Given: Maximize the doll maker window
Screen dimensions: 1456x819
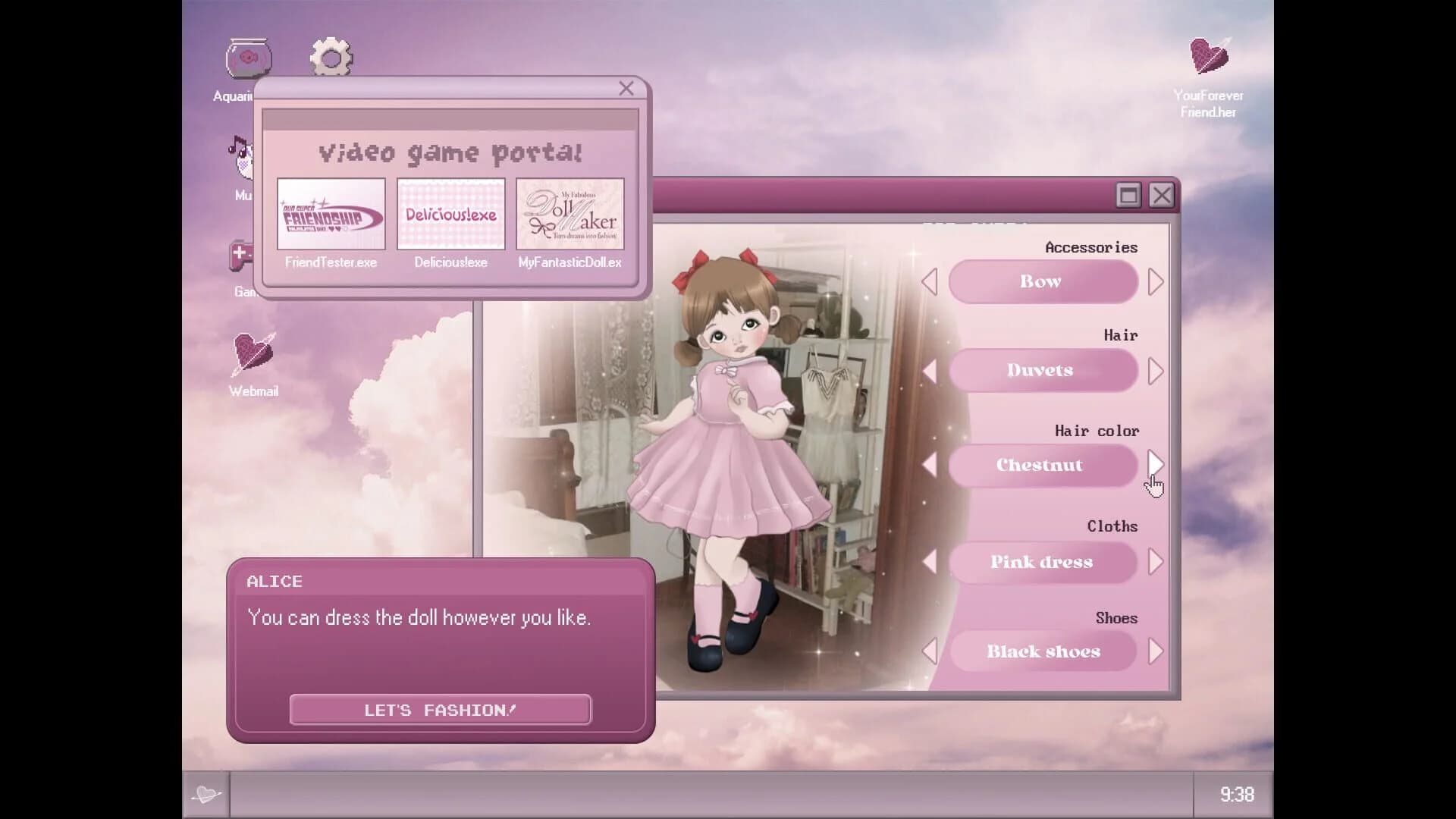Looking at the screenshot, I should tap(1128, 195).
